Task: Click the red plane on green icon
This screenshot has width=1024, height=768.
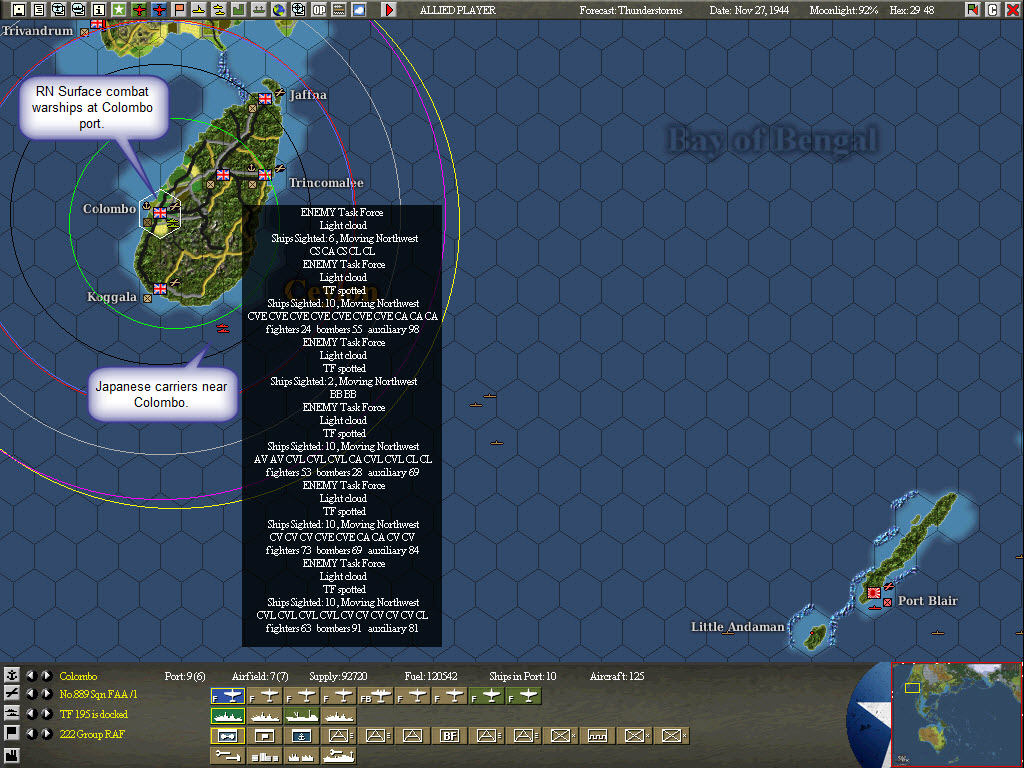Action: 139,10
